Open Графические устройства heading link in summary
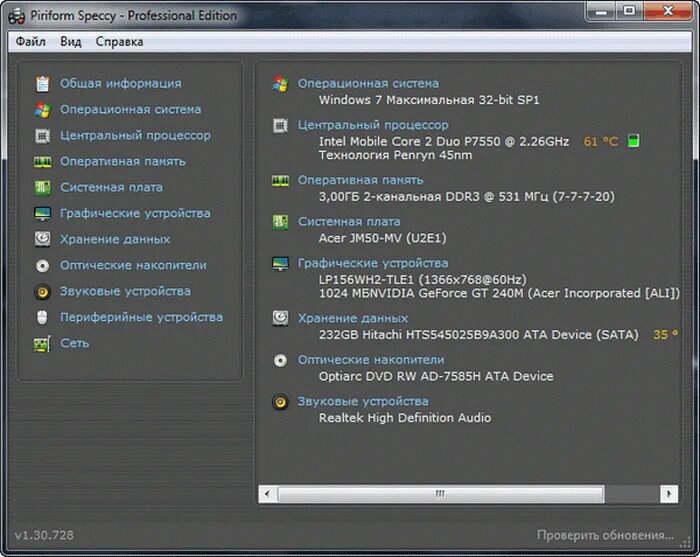Viewport: 700px width, 557px height. click(x=373, y=263)
